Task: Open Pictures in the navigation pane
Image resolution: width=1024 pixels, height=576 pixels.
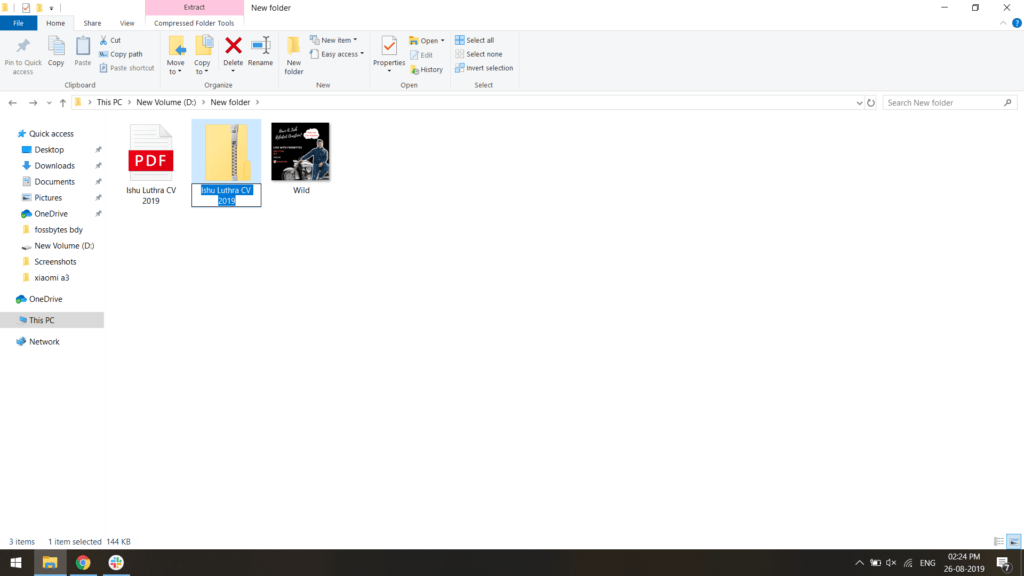Action: [48, 198]
